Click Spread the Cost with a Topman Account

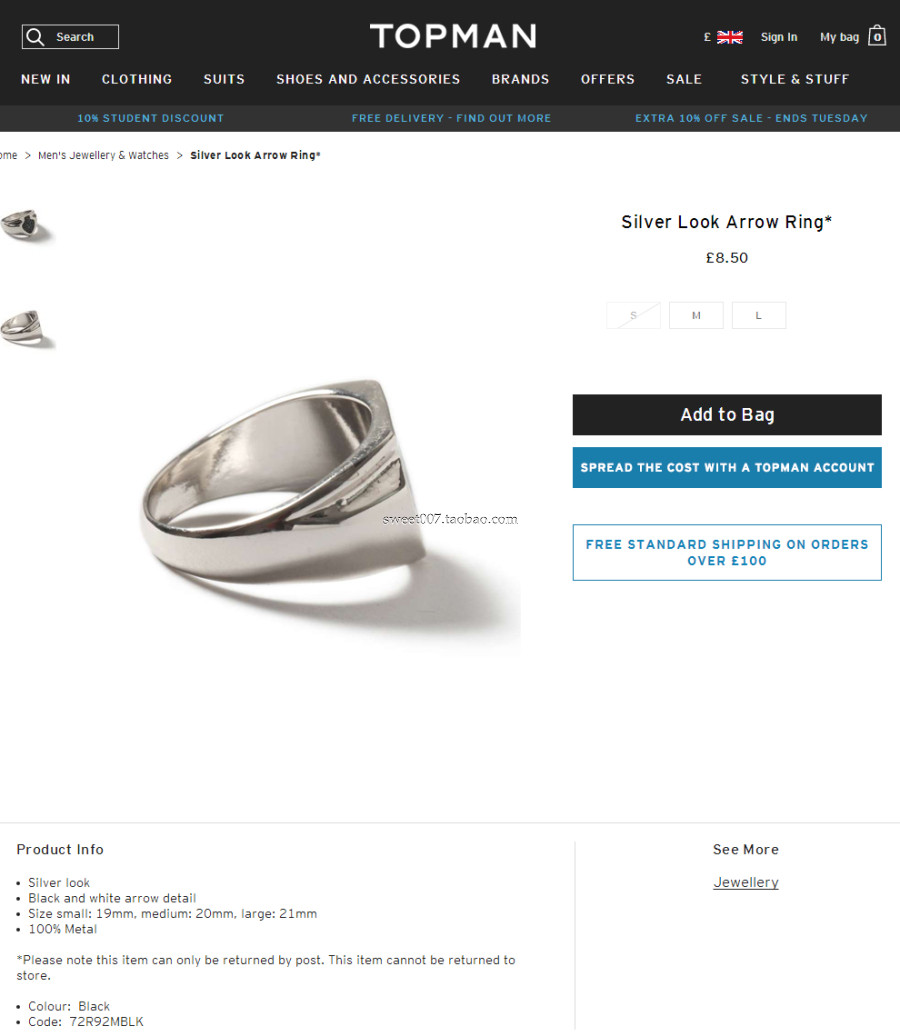tap(727, 468)
